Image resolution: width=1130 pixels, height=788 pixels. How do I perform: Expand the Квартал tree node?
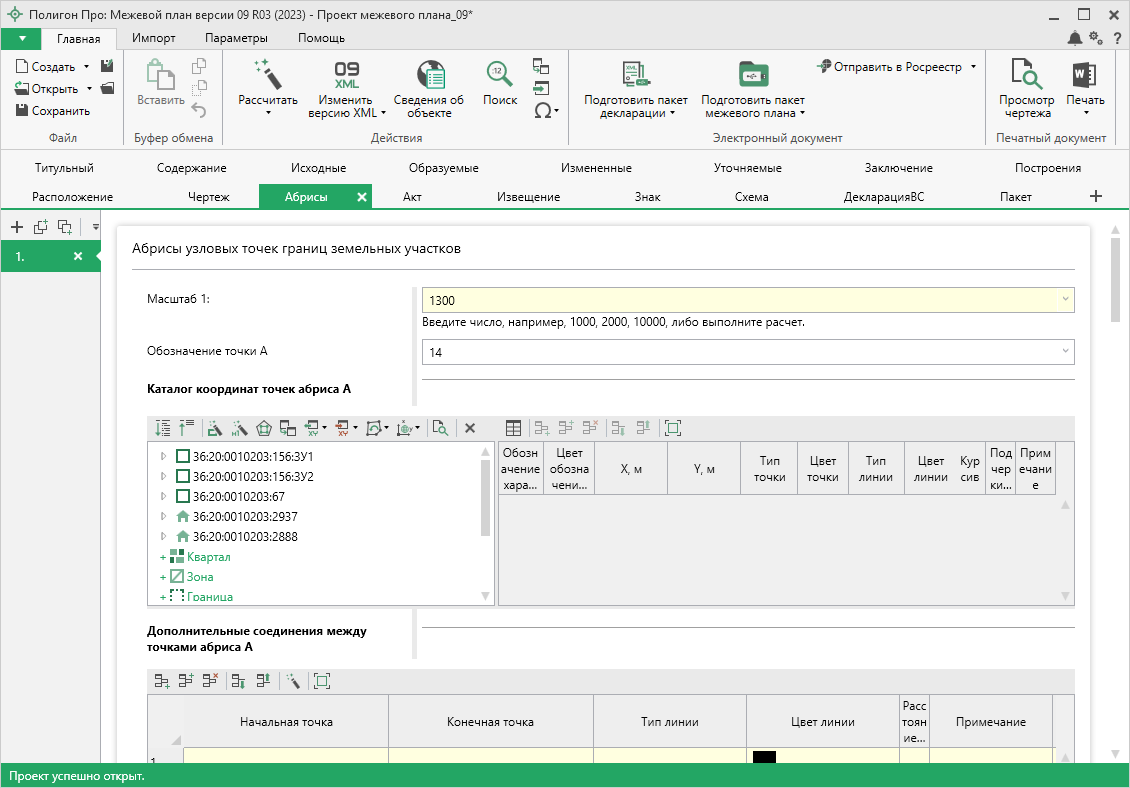pos(162,557)
